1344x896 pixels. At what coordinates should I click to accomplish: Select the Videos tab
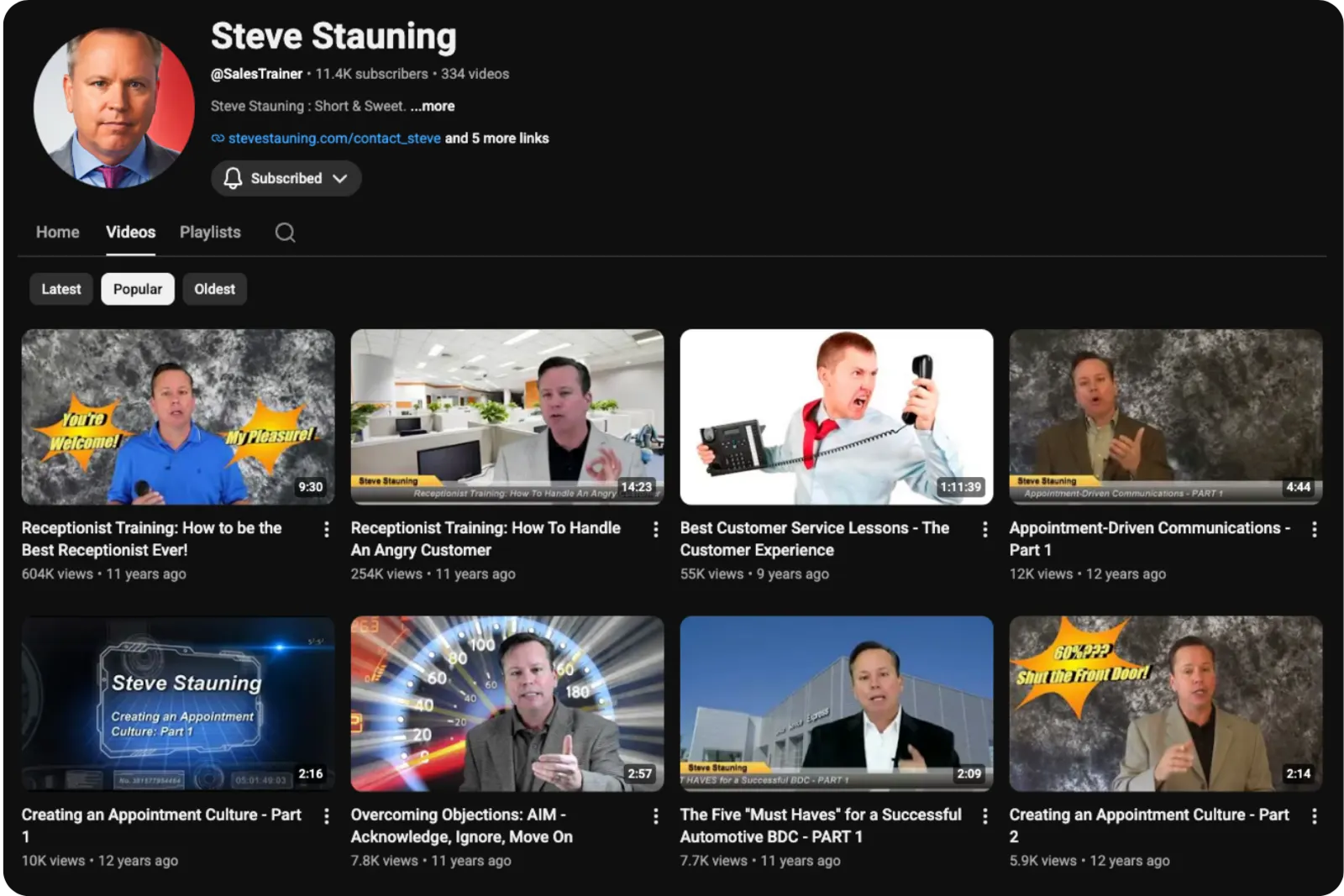coord(130,232)
